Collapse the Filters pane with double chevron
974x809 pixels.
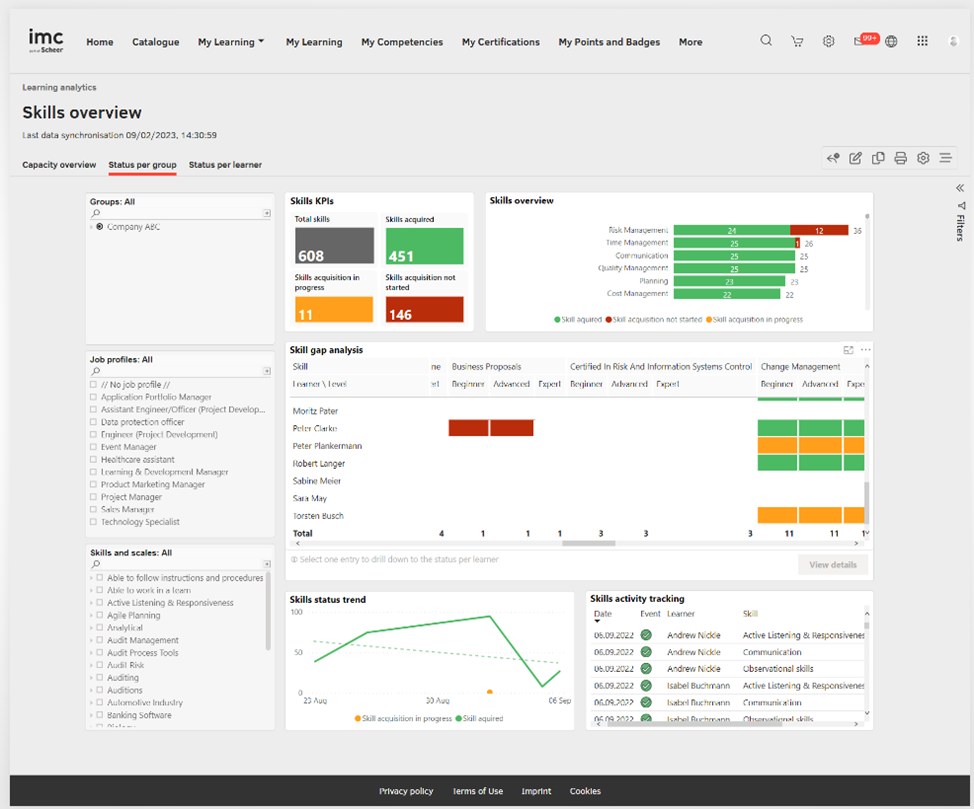959,188
